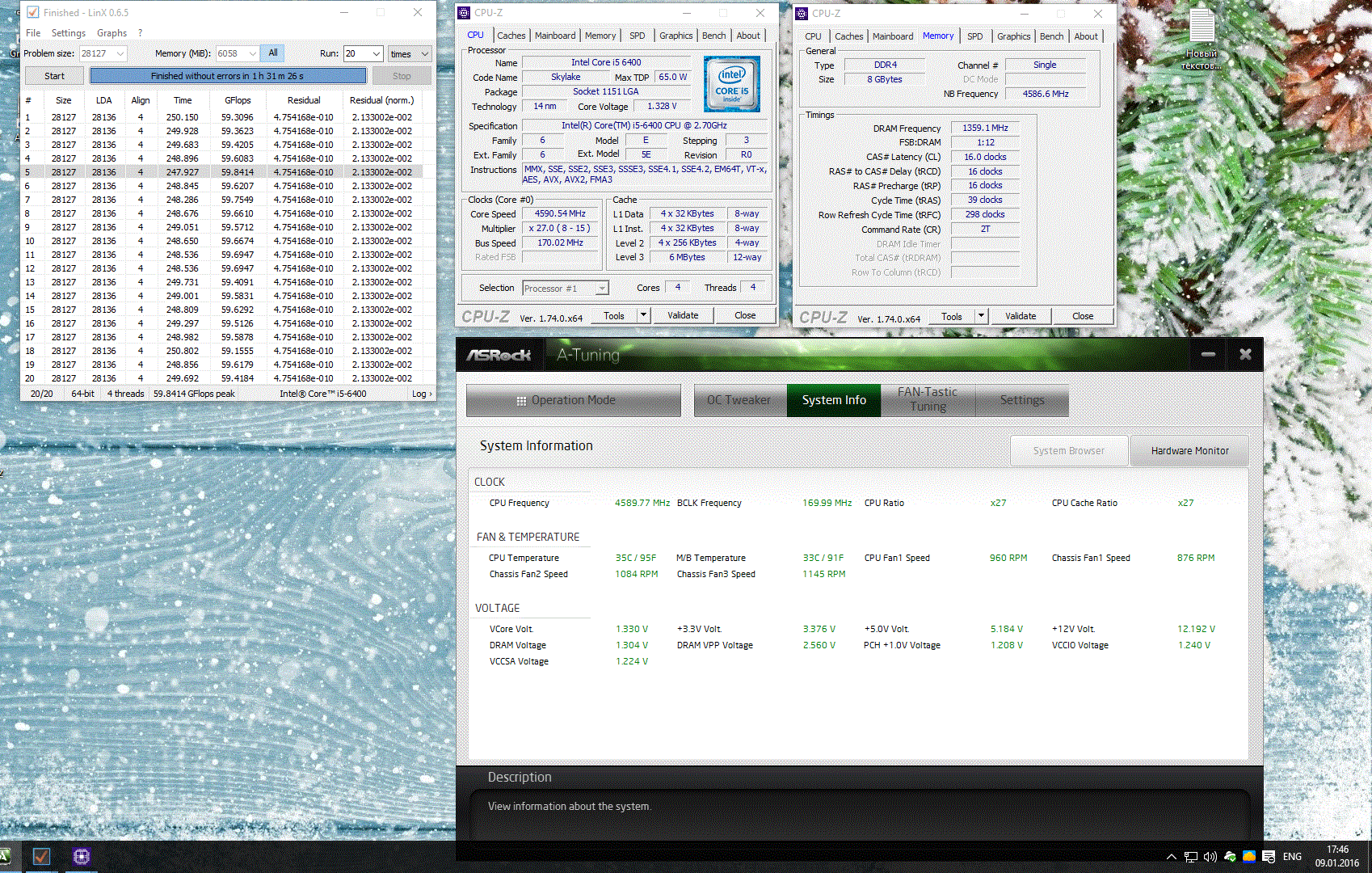
Task: Switch to LinX via its taskbar icon
Action: click(41, 856)
